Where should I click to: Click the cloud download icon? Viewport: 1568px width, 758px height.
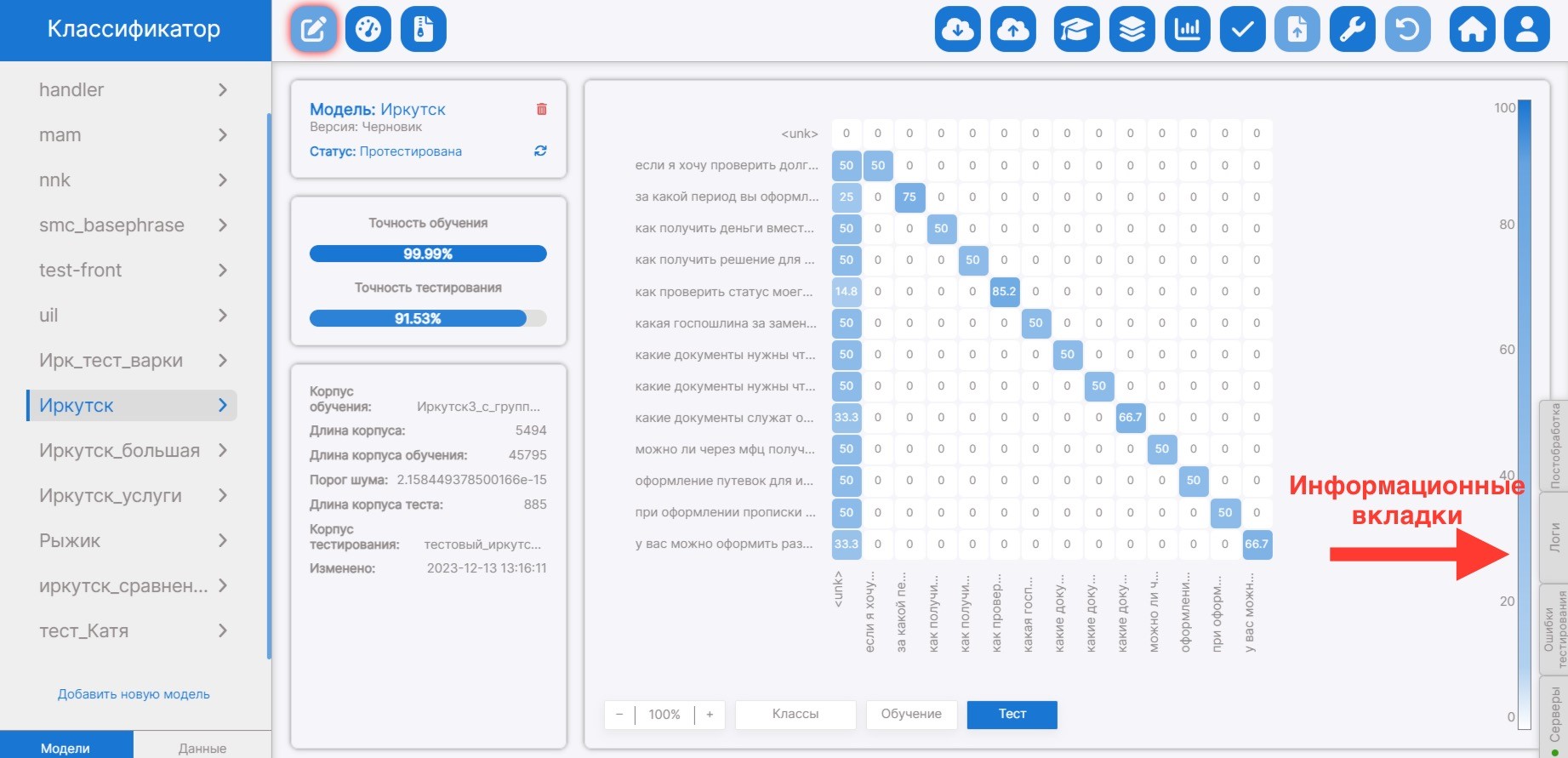tap(957, 30)
